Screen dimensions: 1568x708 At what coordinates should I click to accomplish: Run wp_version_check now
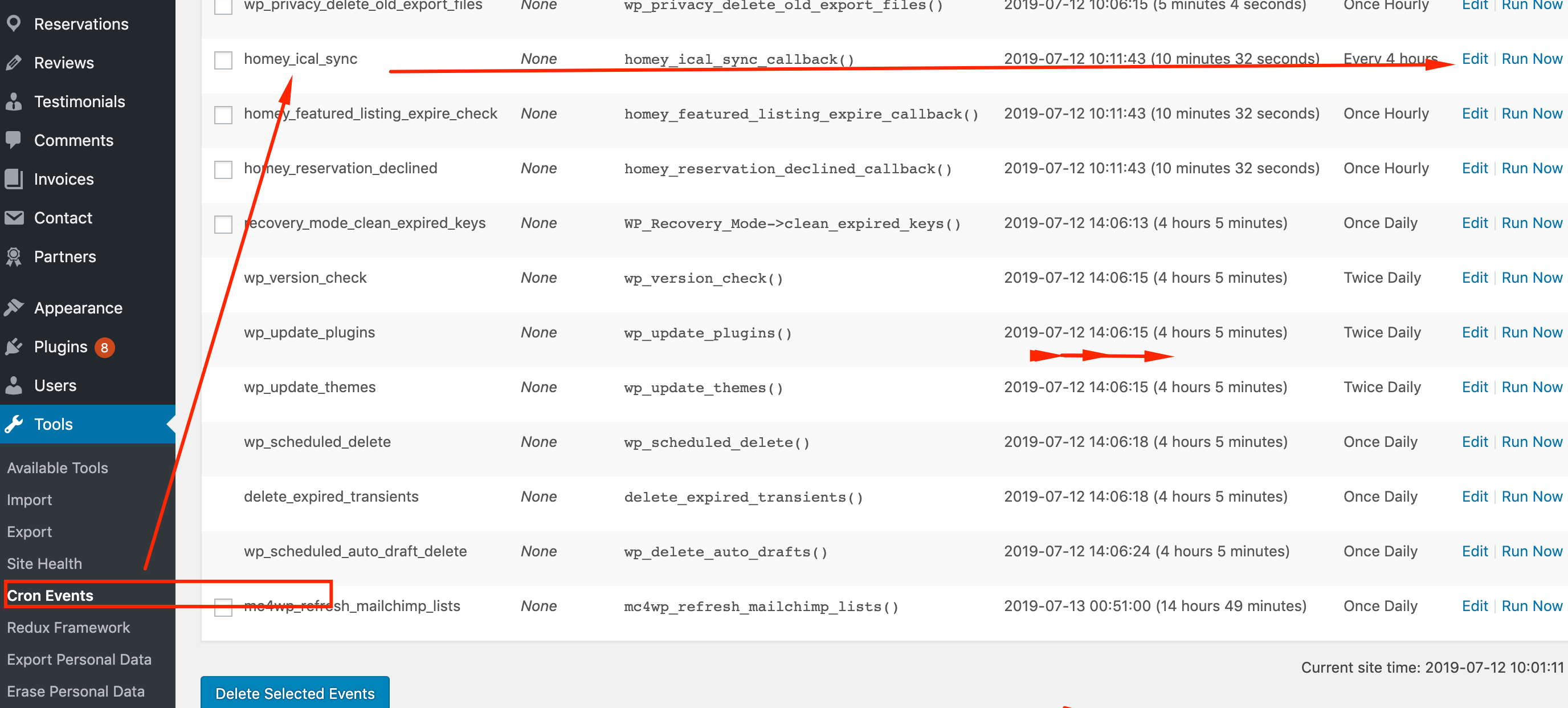(x=1532, y=278)
